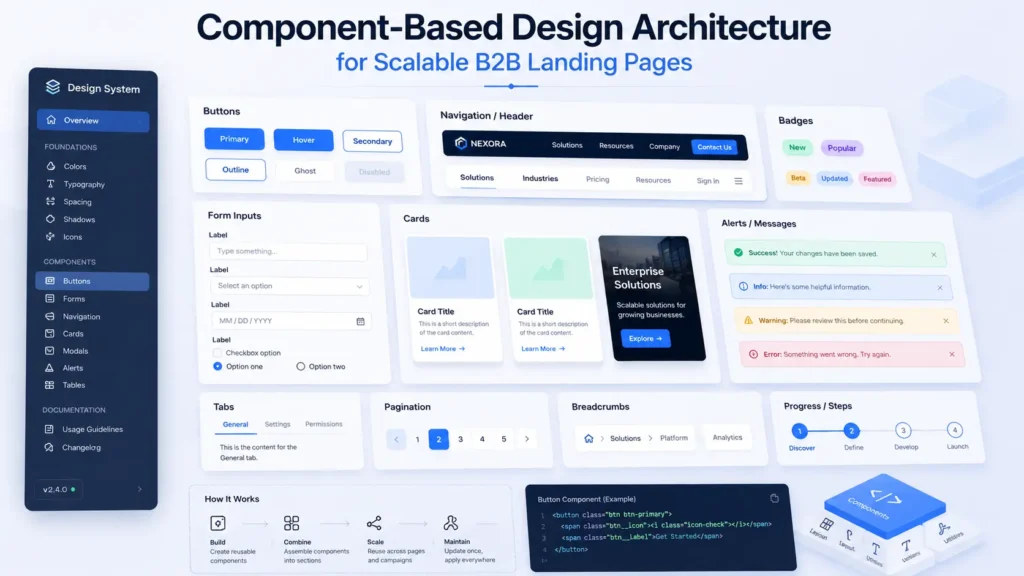Screen dimensions: 1024x576
Task: Click the Design System layers logo icon
Action: (53, 87)
